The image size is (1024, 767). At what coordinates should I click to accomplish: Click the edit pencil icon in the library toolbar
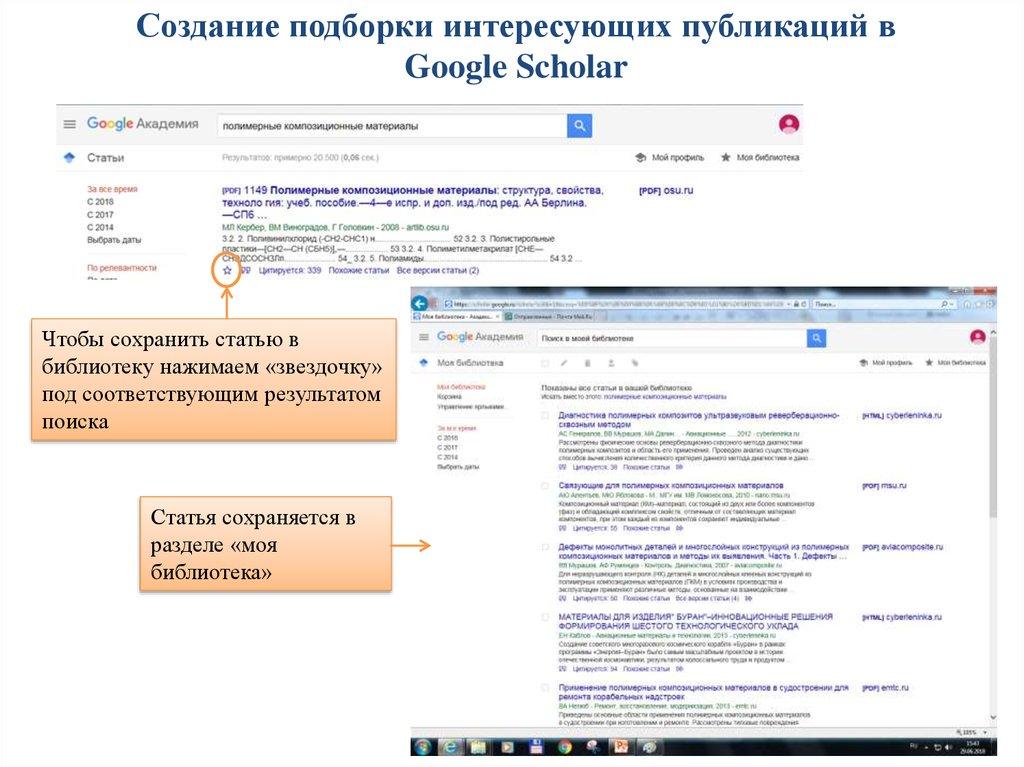(564, 363)
